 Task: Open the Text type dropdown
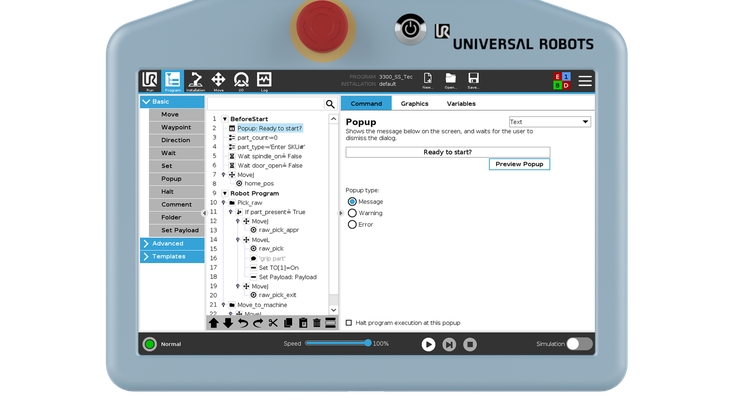(x=549, y=122)
